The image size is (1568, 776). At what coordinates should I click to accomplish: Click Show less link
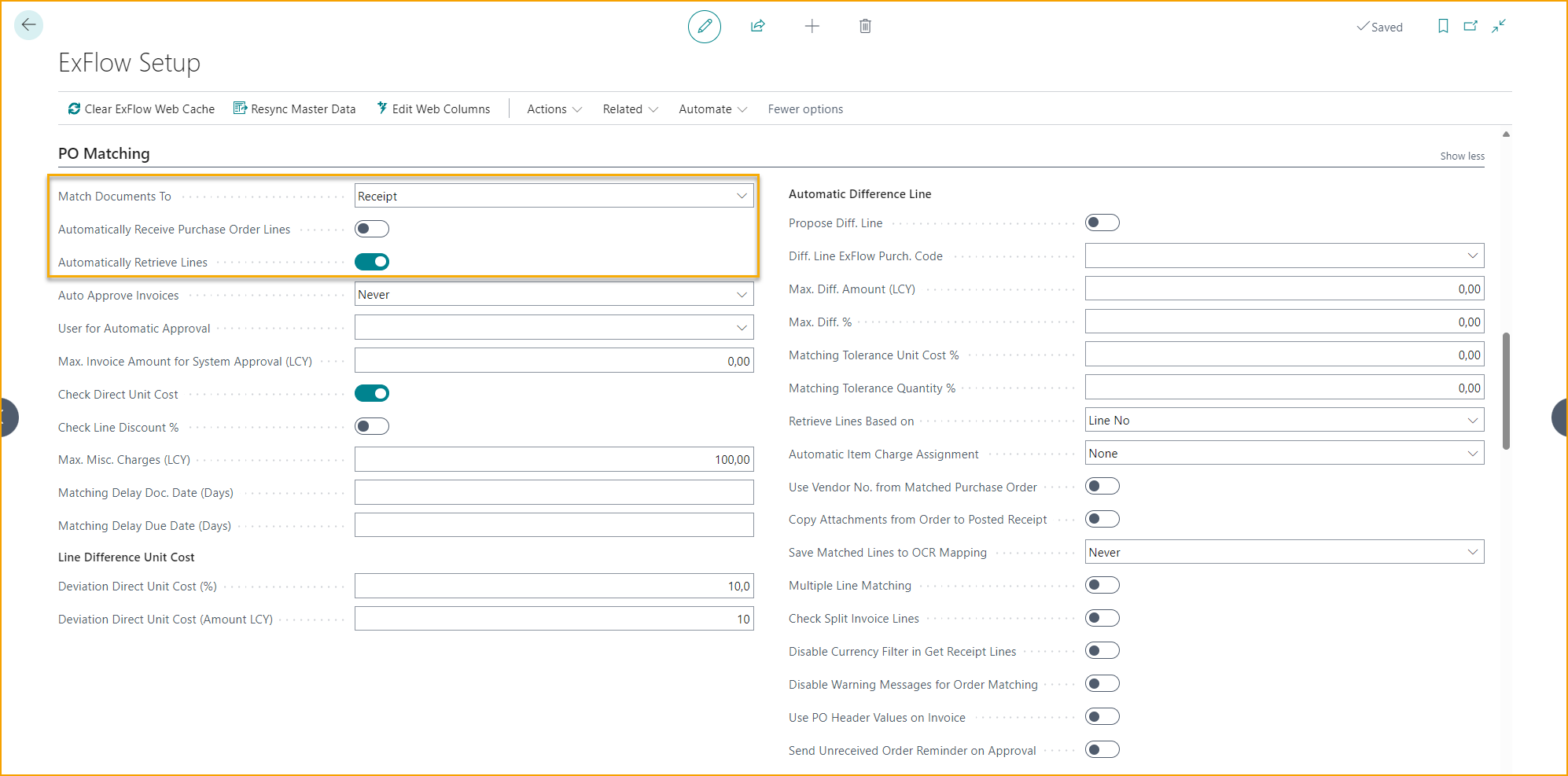[1462, 156]
